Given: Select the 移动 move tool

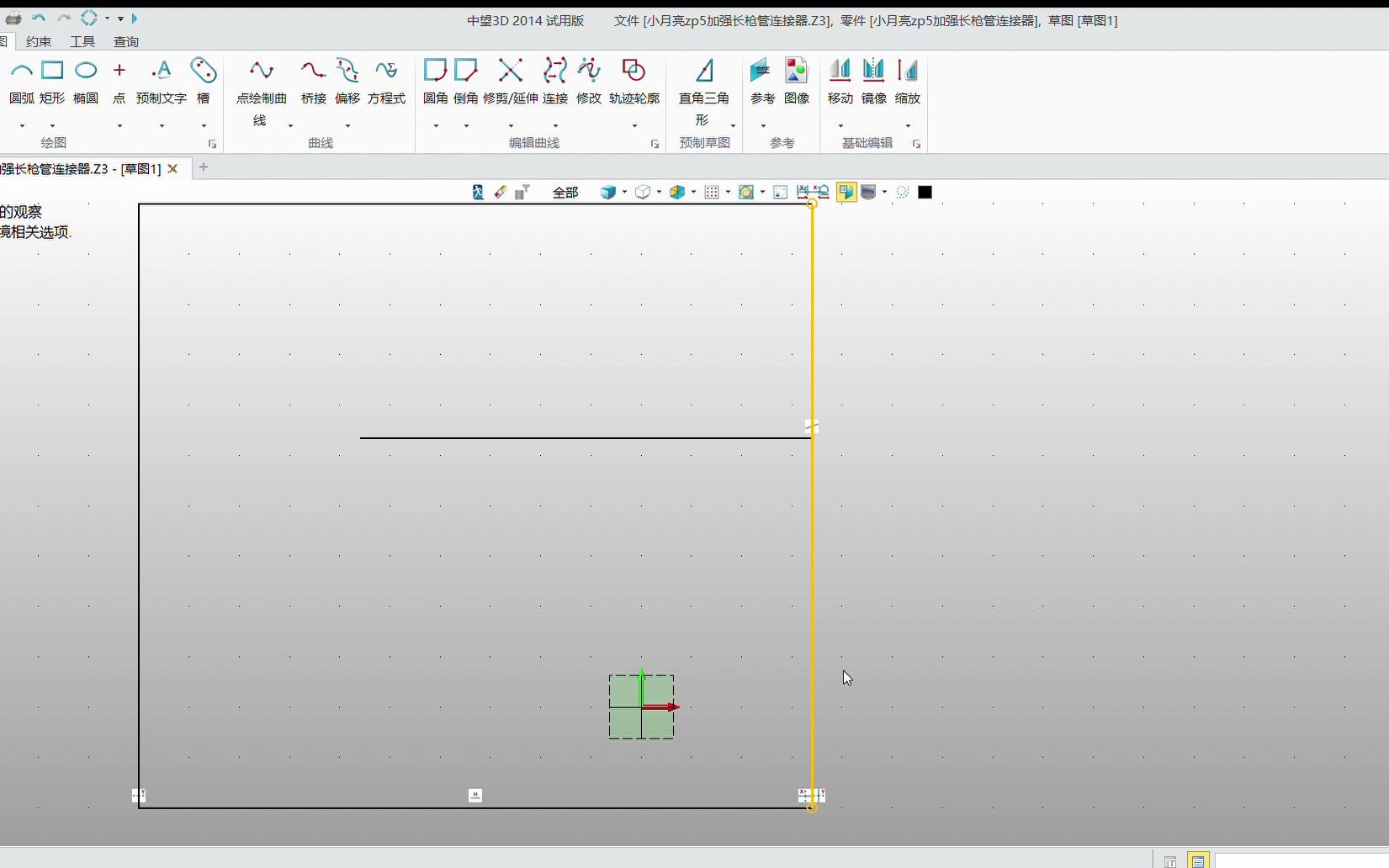Looking at the screenshot, I should pyautogui.click(x=840, y=82).
